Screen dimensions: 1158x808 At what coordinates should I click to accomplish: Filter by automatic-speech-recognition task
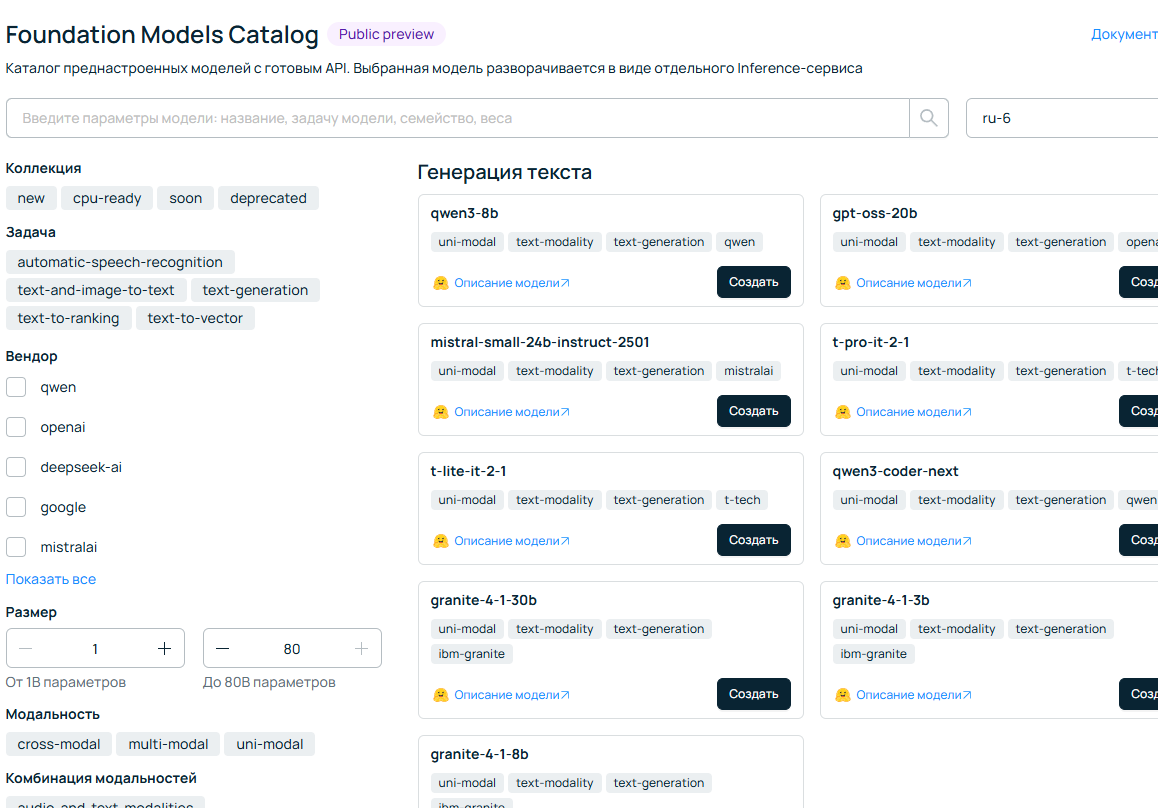tap(120, 262)
